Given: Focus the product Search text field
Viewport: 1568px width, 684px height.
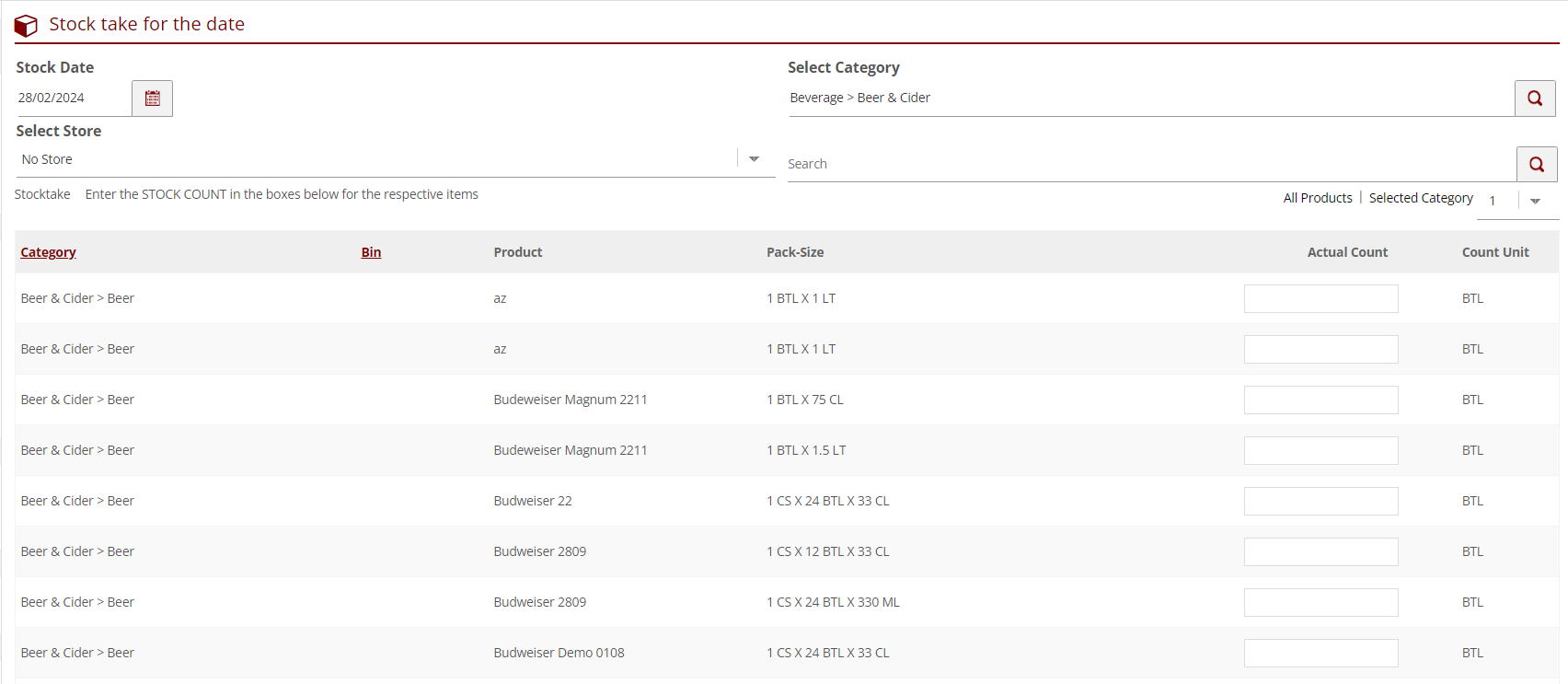Looking at the screenshot, I should tap(1150, 164).
